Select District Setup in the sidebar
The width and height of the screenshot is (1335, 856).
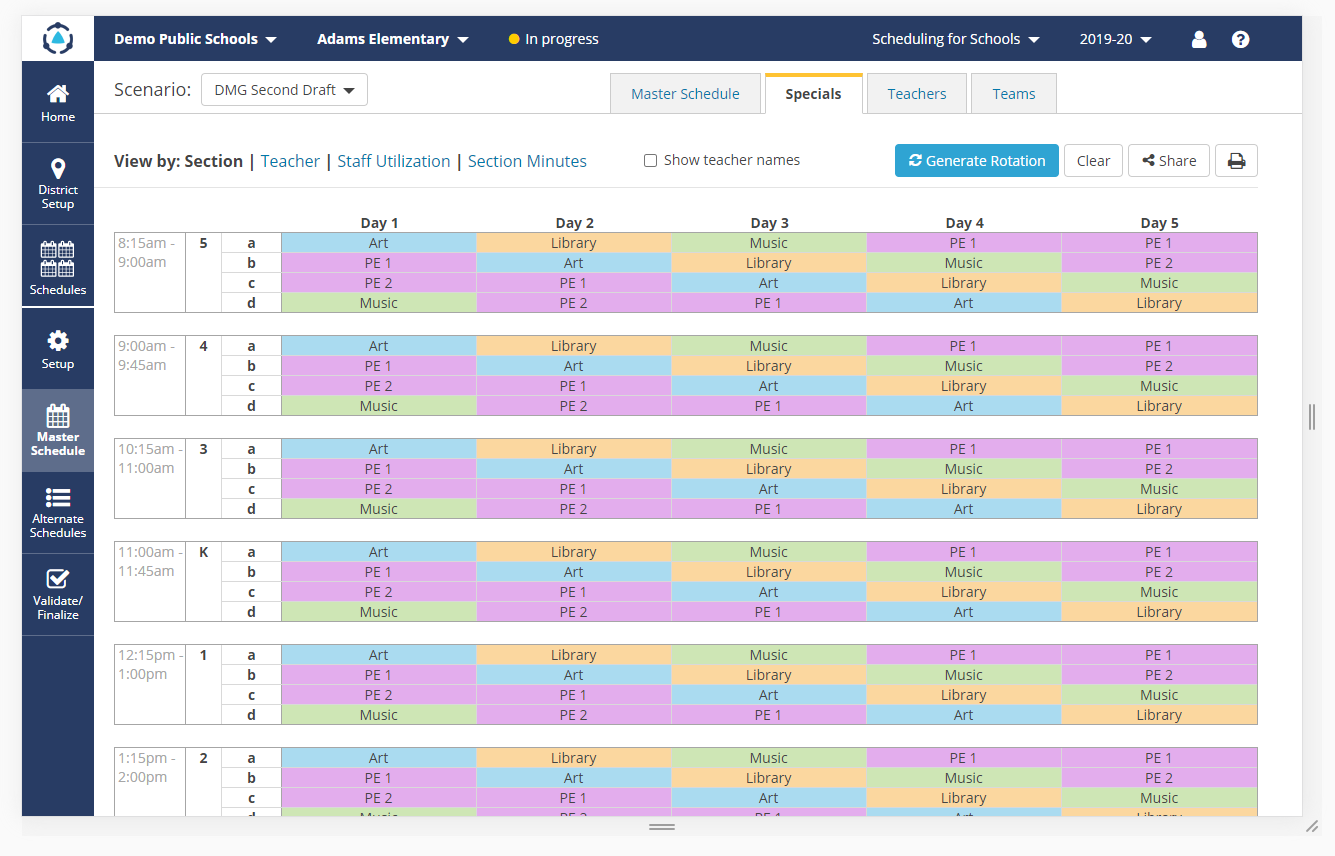coord(57,183)
